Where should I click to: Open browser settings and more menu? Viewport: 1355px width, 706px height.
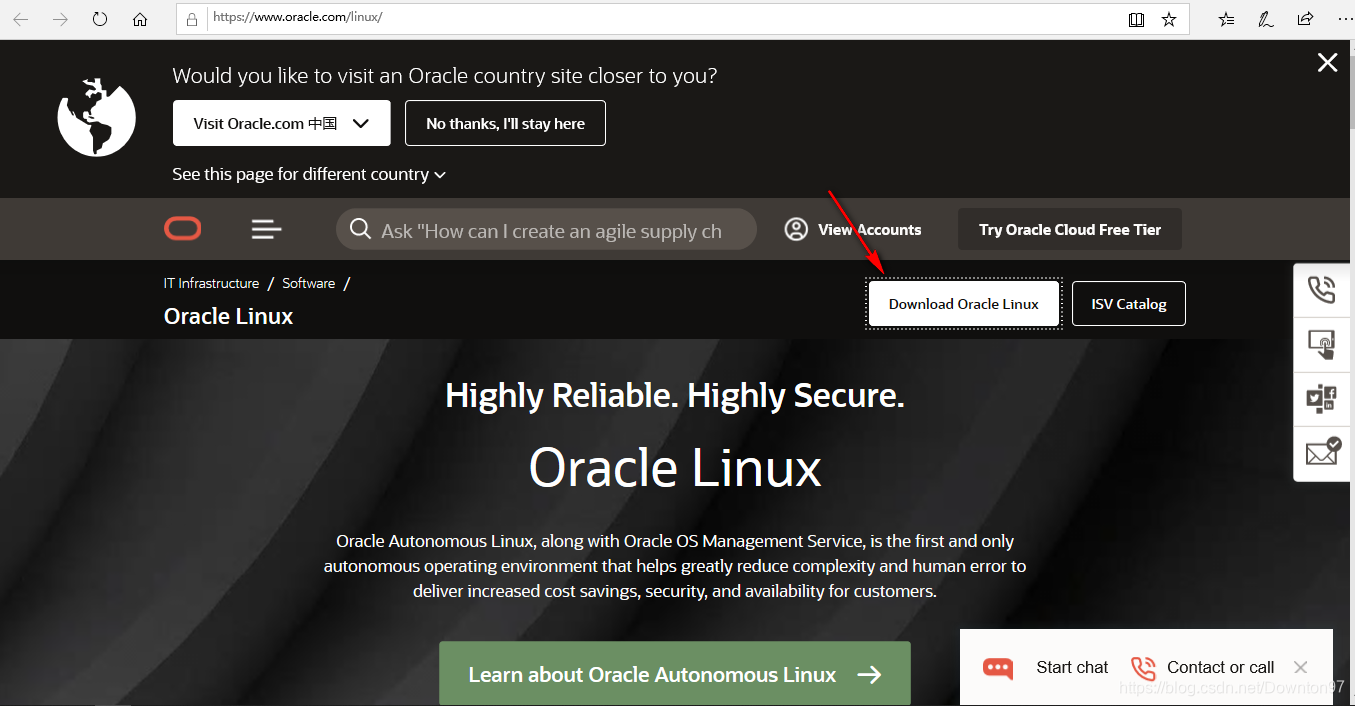click(x=1344, y=19)
